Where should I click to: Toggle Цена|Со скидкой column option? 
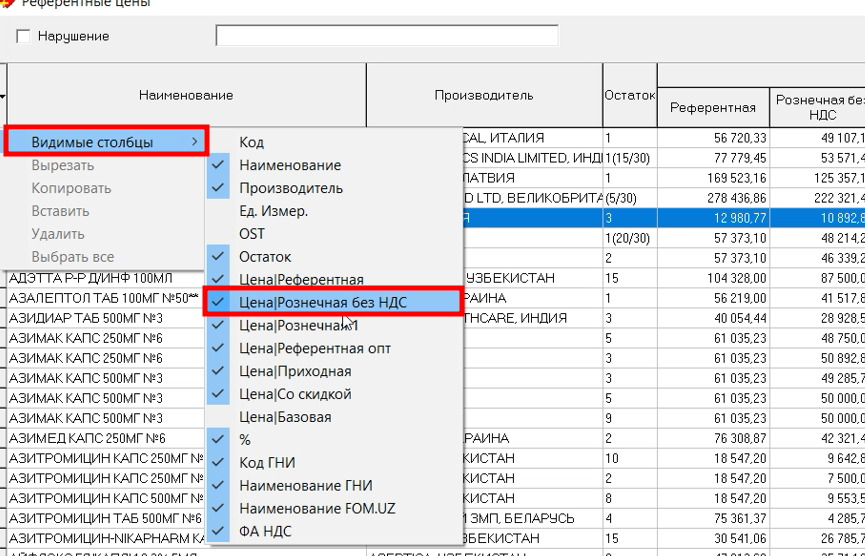[x=334, y=394]
